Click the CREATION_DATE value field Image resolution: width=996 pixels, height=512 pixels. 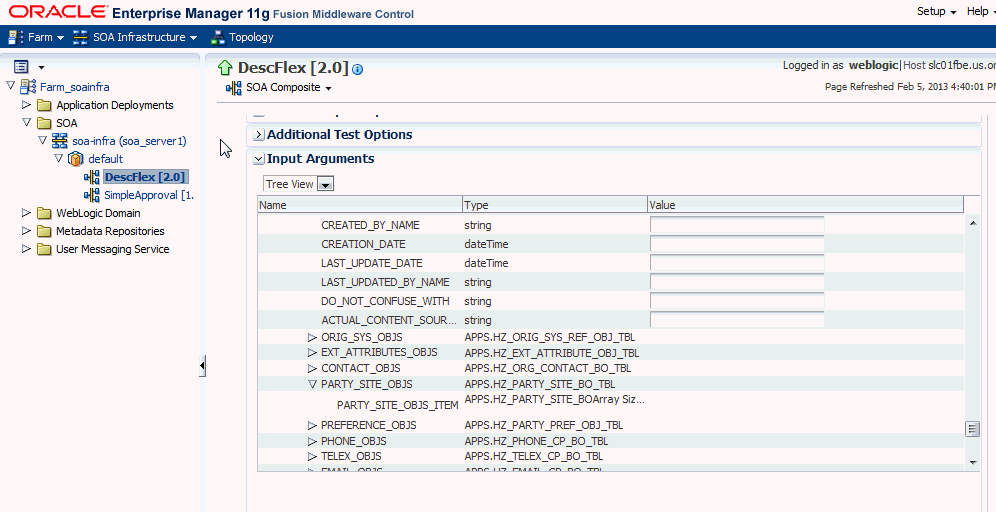click(x=737, y=244)
